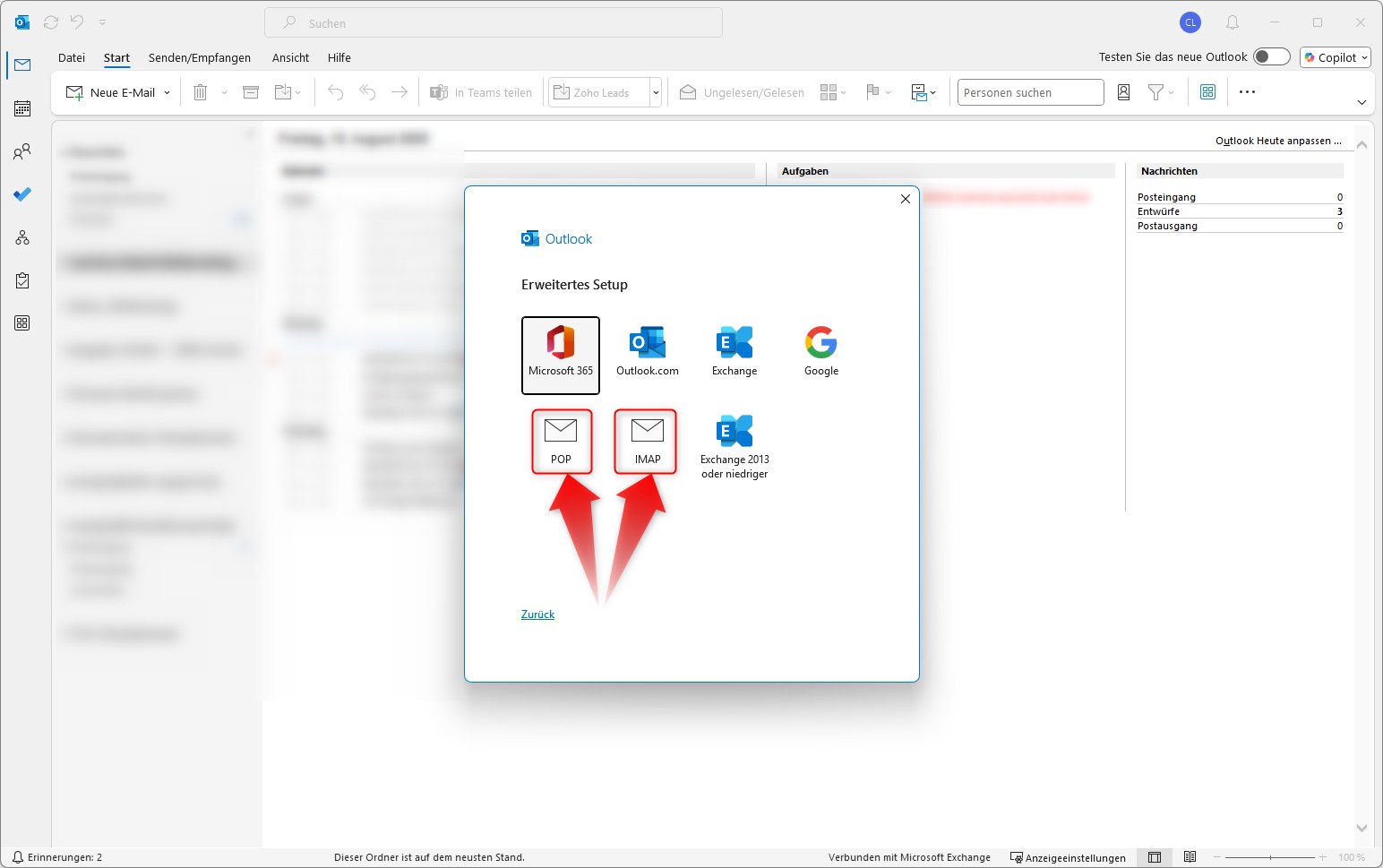Pick Google as the account type
Viewport: 1383px width, 868px height.
[x=820, y=351]
